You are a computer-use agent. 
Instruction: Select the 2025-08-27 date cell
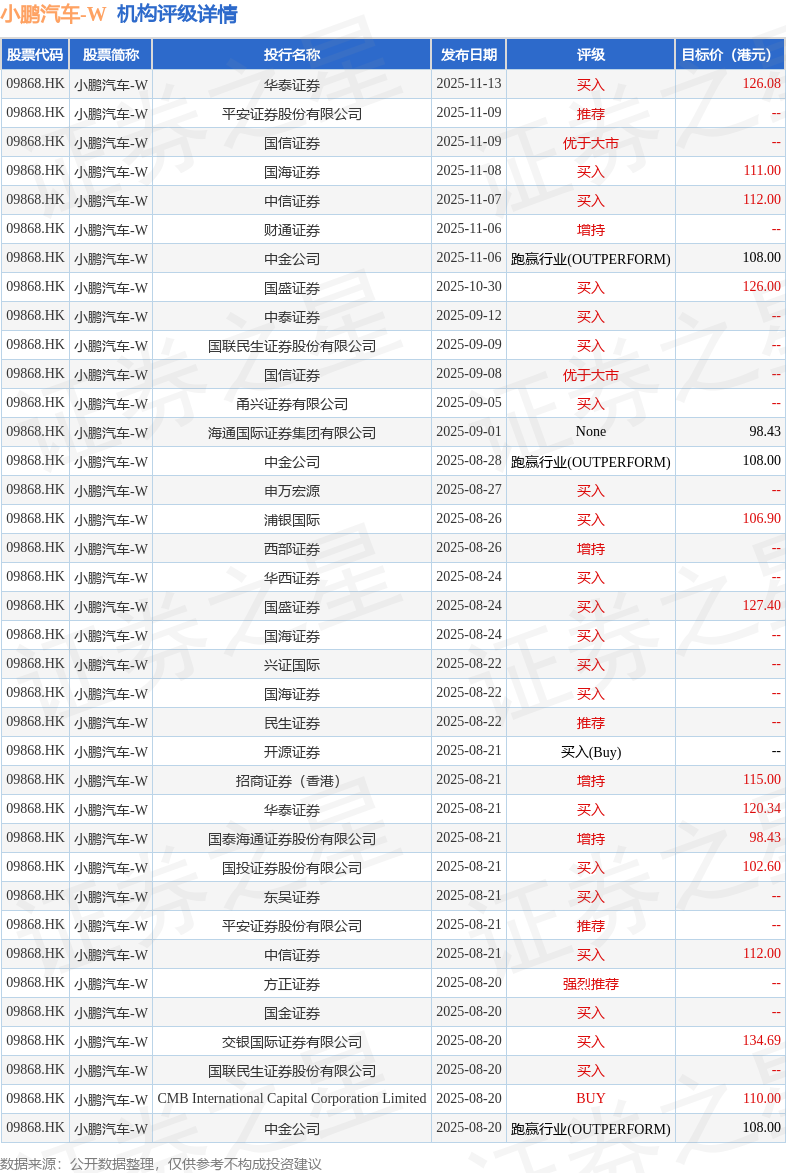click(469, 490)
